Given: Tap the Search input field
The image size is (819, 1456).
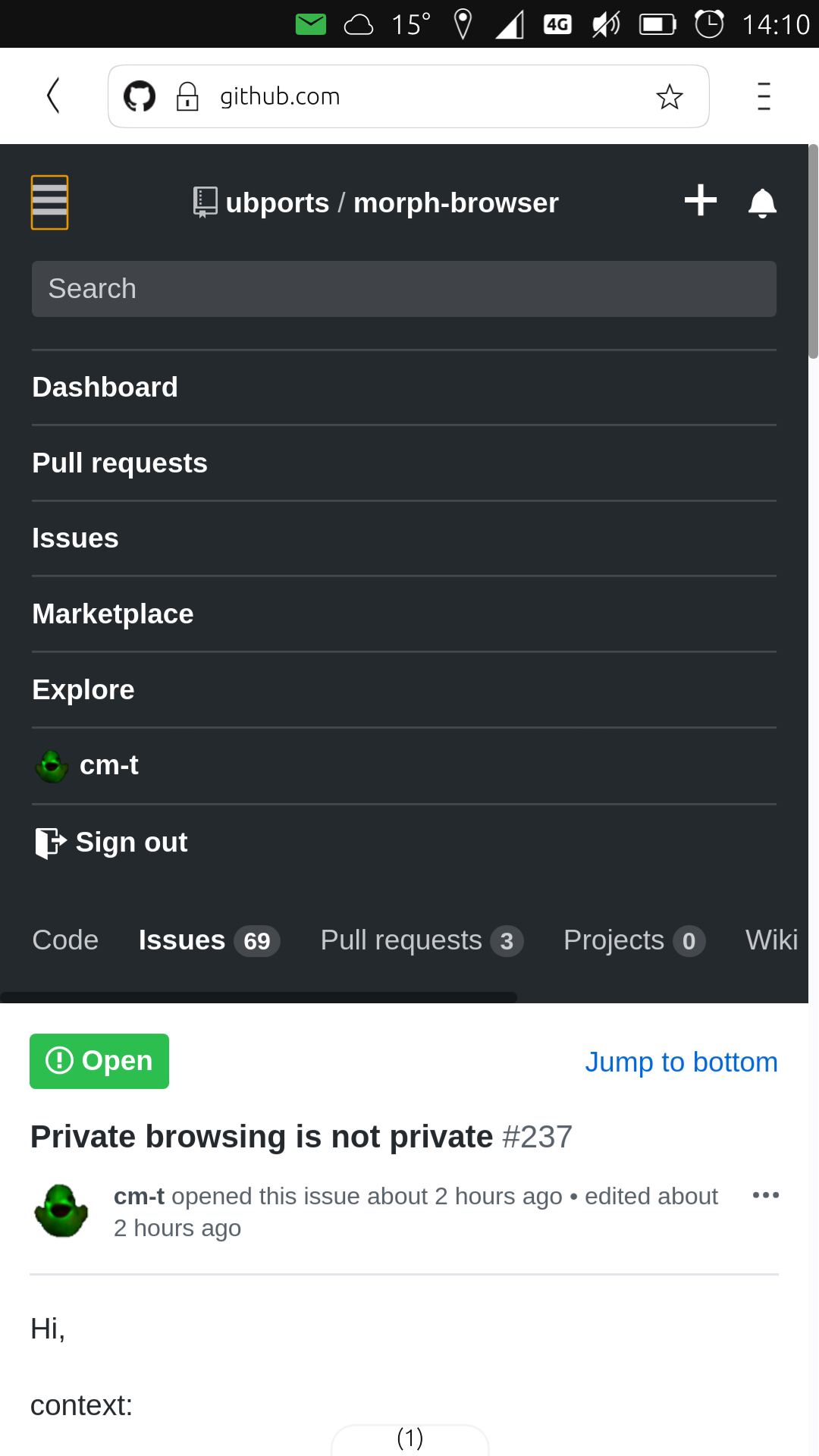Looking at the screenshot, I should click(x=404, y=288).
